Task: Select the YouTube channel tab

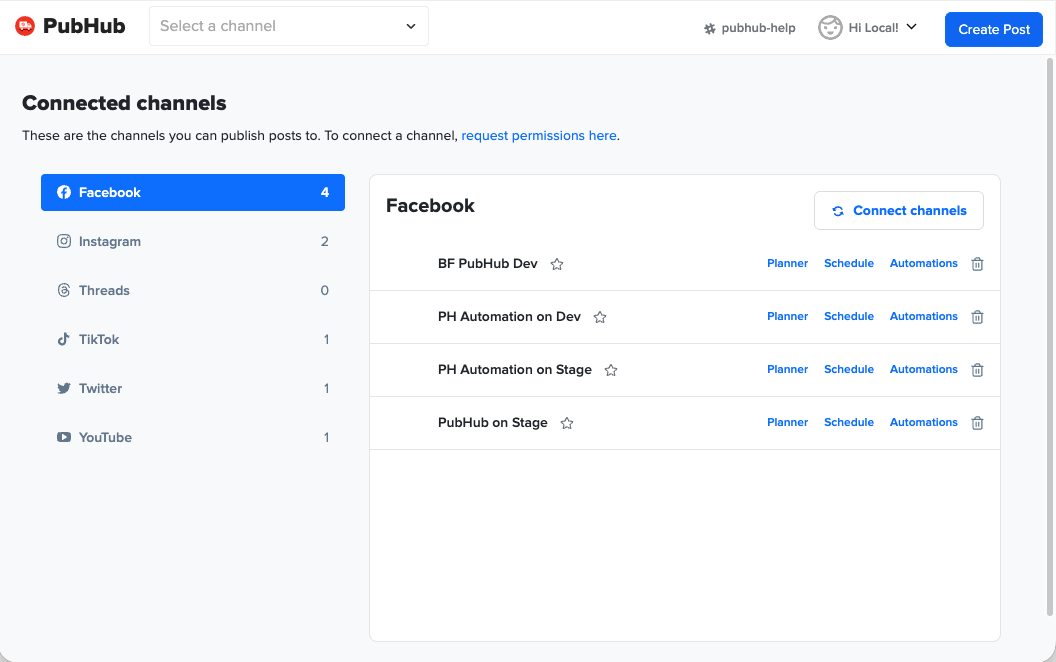Action: [193, 438]
